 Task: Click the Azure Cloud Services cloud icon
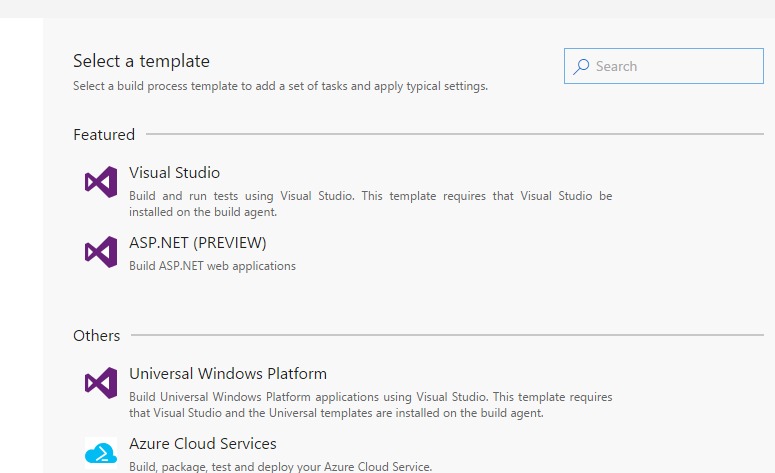click(x=101, y=453)
